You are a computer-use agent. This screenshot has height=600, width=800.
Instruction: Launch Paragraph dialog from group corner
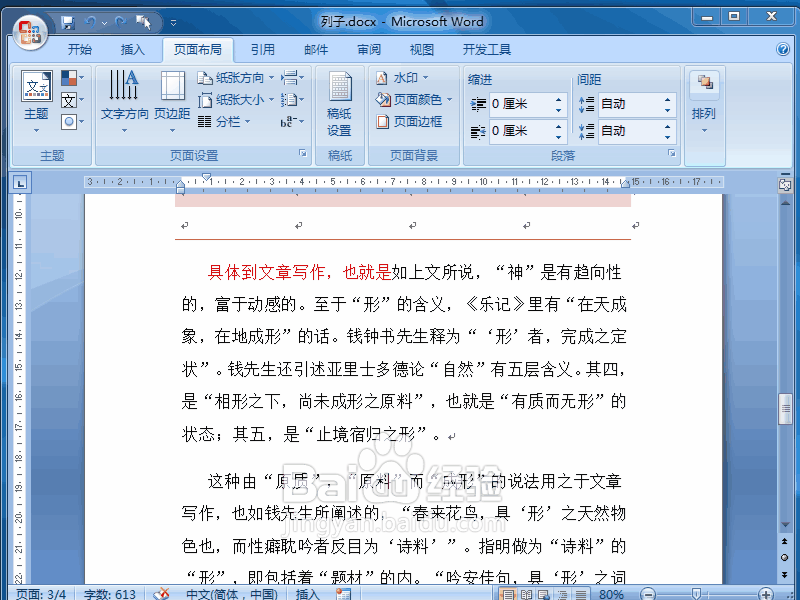[672, 153]
